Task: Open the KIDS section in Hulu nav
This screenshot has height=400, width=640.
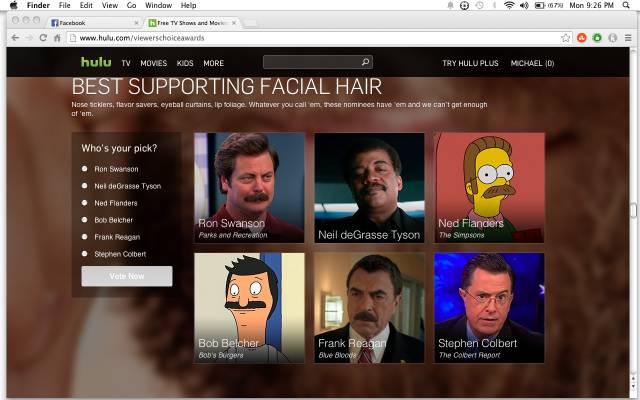Action: pyautogui.click(x=185, y=63)
